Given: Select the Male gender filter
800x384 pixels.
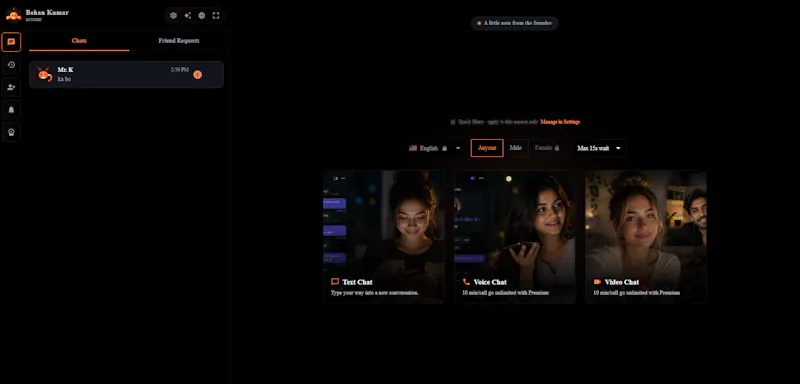Looking at the screenshot, I should (x=515, y=148).
